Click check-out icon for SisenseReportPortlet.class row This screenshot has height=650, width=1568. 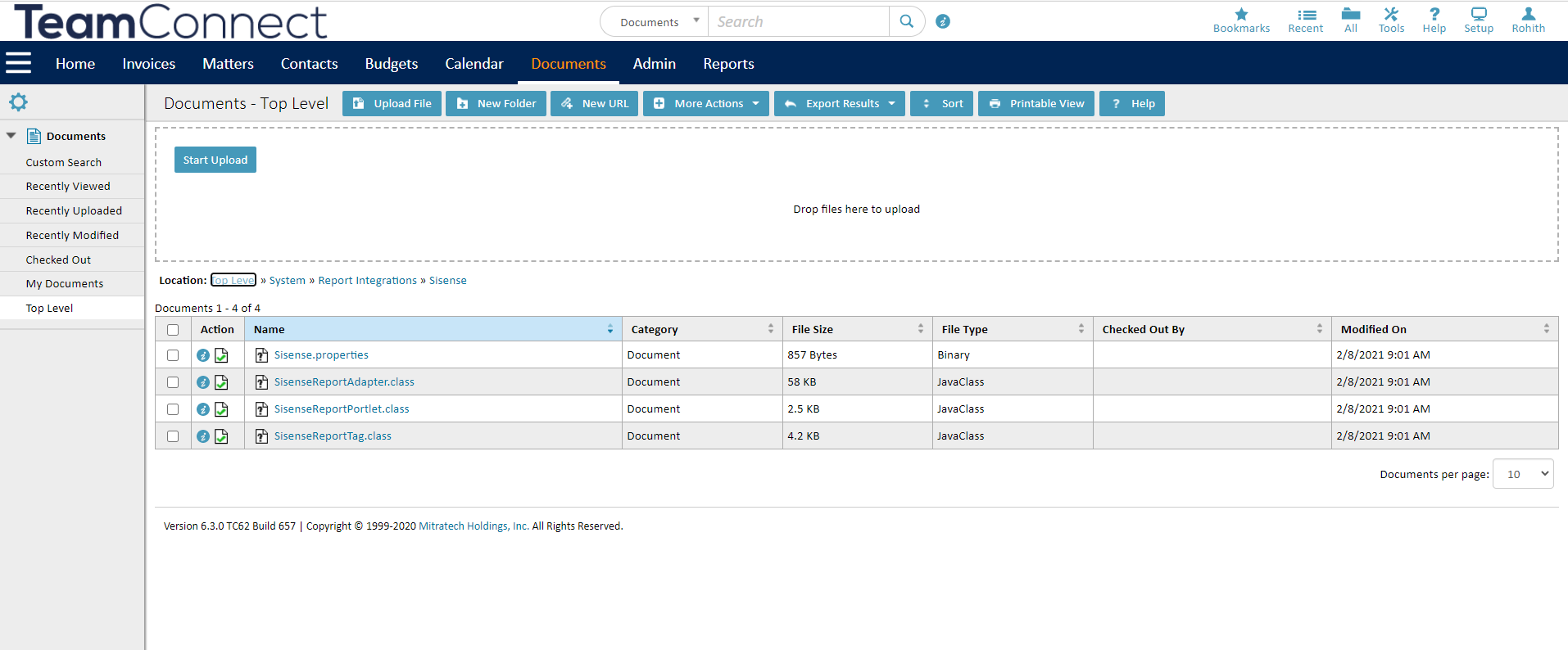click(x=221, y=409)
